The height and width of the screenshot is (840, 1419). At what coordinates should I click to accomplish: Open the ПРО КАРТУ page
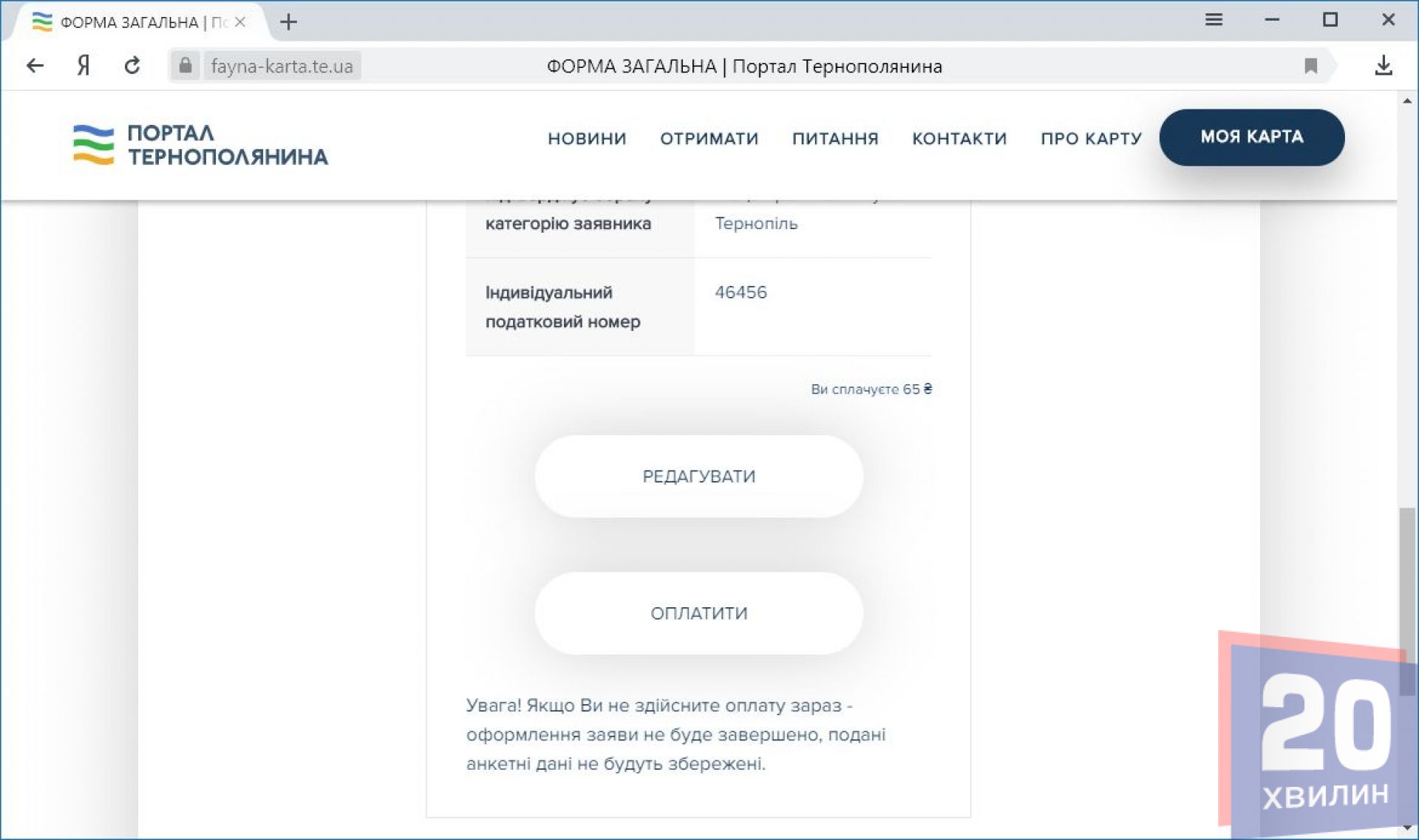(x=1091, y=138)
